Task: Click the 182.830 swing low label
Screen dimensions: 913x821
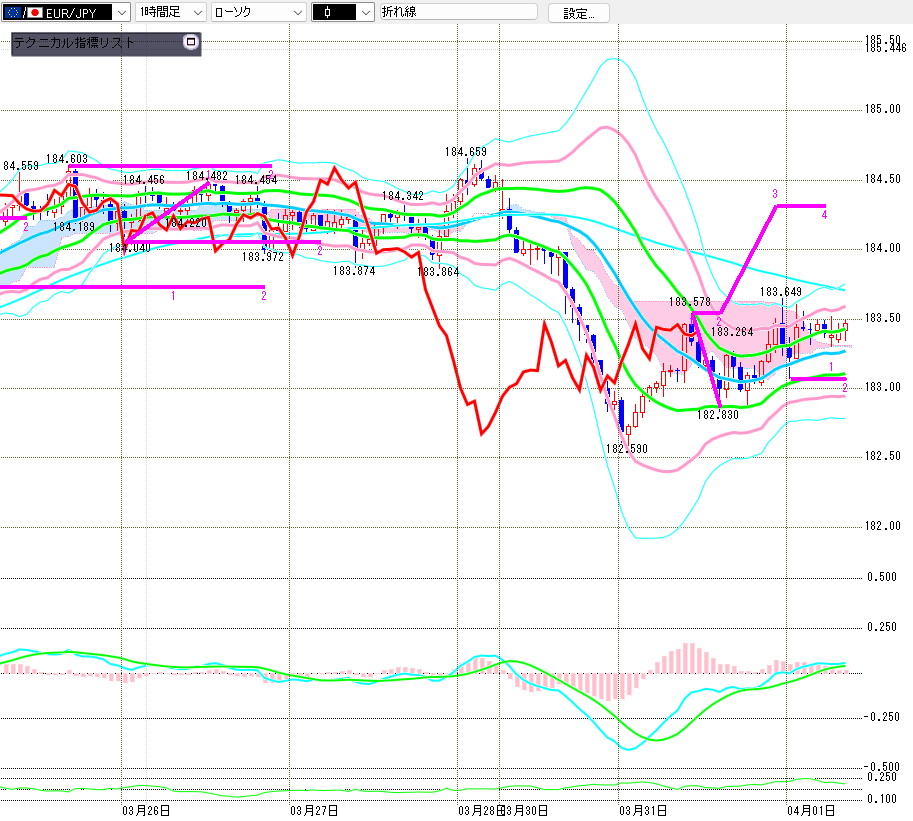Action: [x=717, y=414]
